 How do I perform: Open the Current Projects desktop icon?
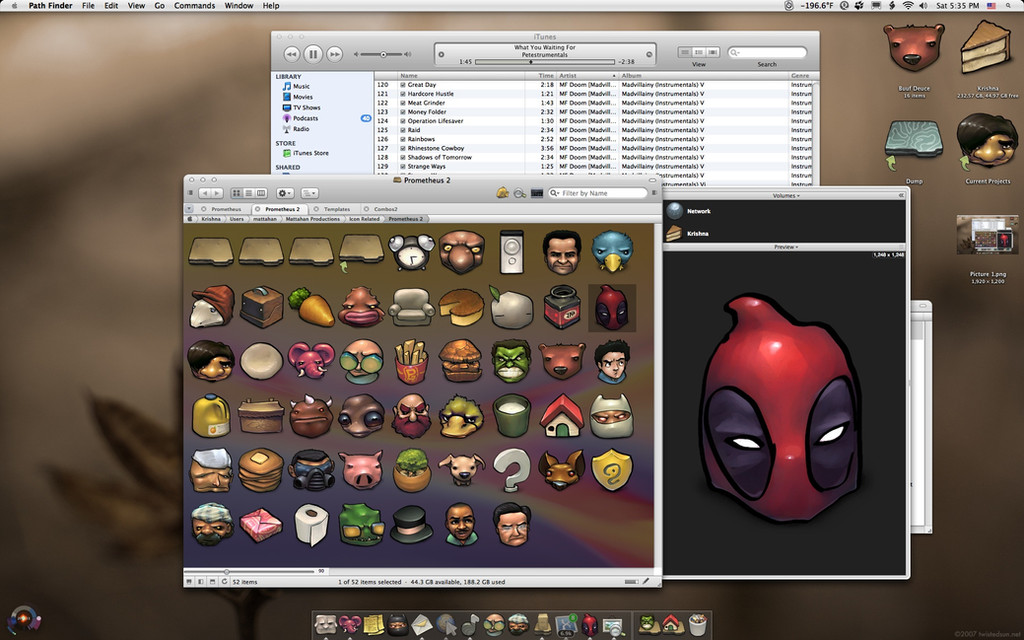987,142
